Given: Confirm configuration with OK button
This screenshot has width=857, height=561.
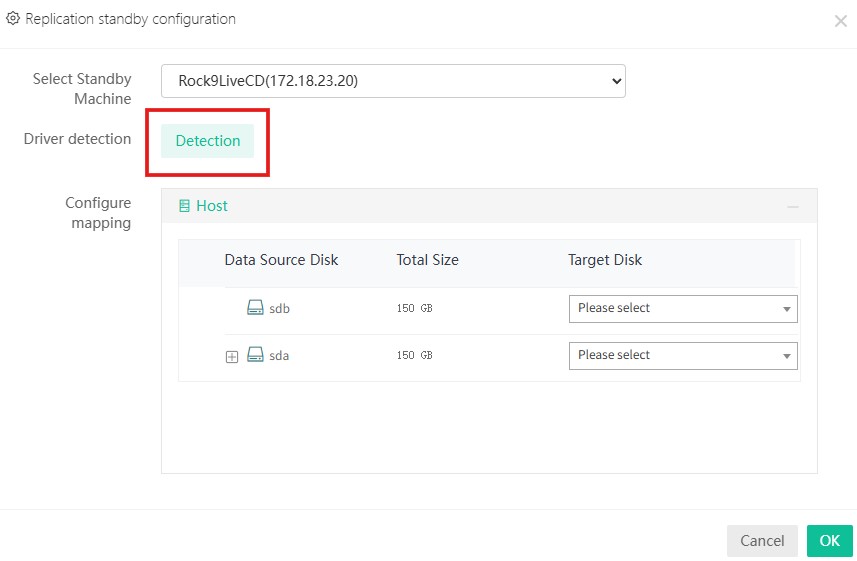Looking at the screenshot, I should coord(829,541).
